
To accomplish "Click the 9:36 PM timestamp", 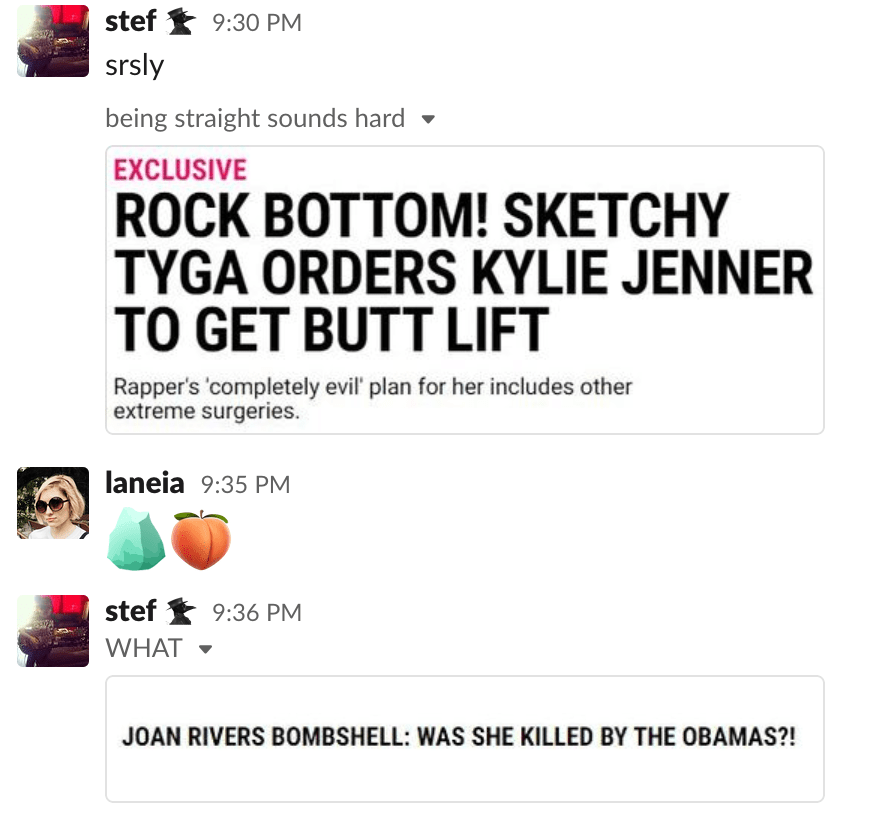I will click(257, 613).
